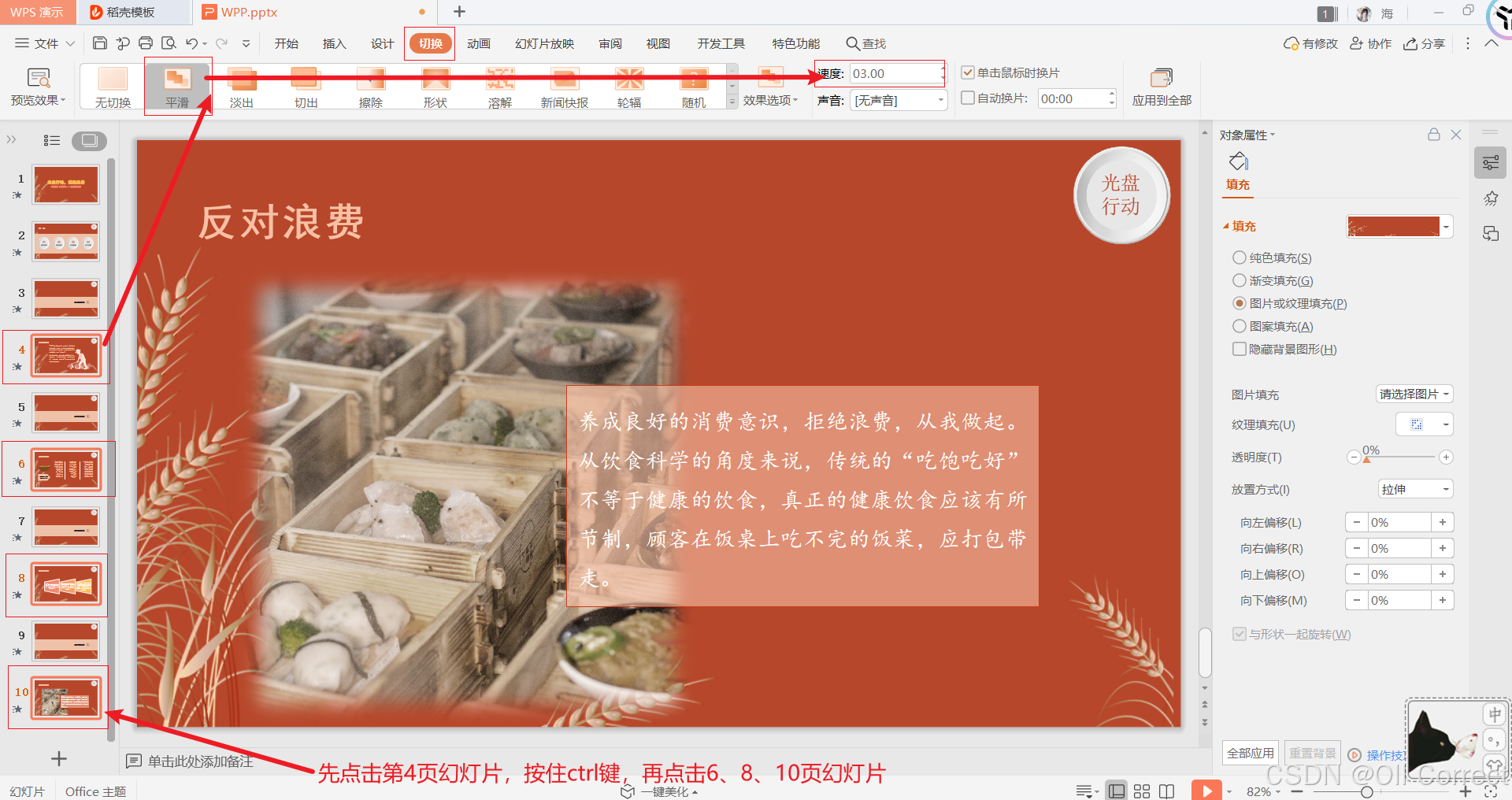
Task: Click 重置背景 button
Action: pyautogui.click(x=1313, y=753)
